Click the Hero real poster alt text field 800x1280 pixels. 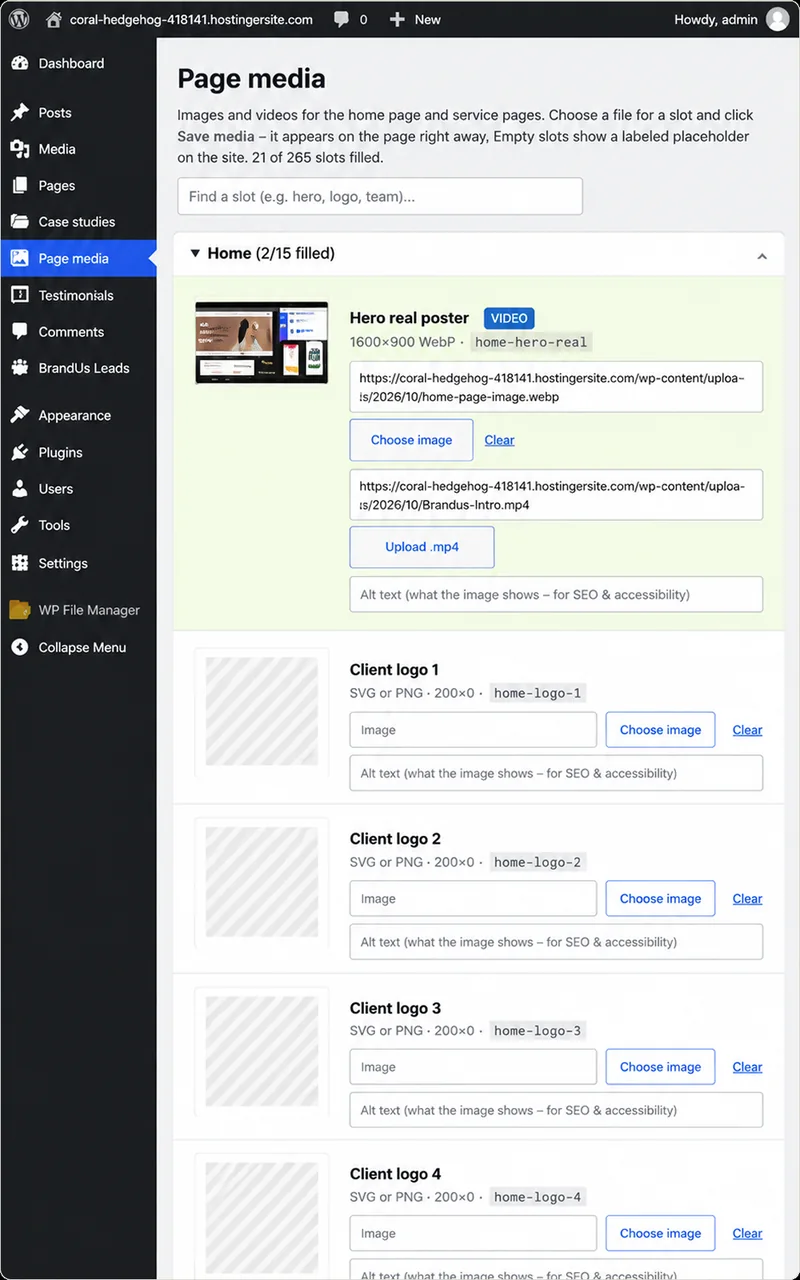click(x=556, y=594)
